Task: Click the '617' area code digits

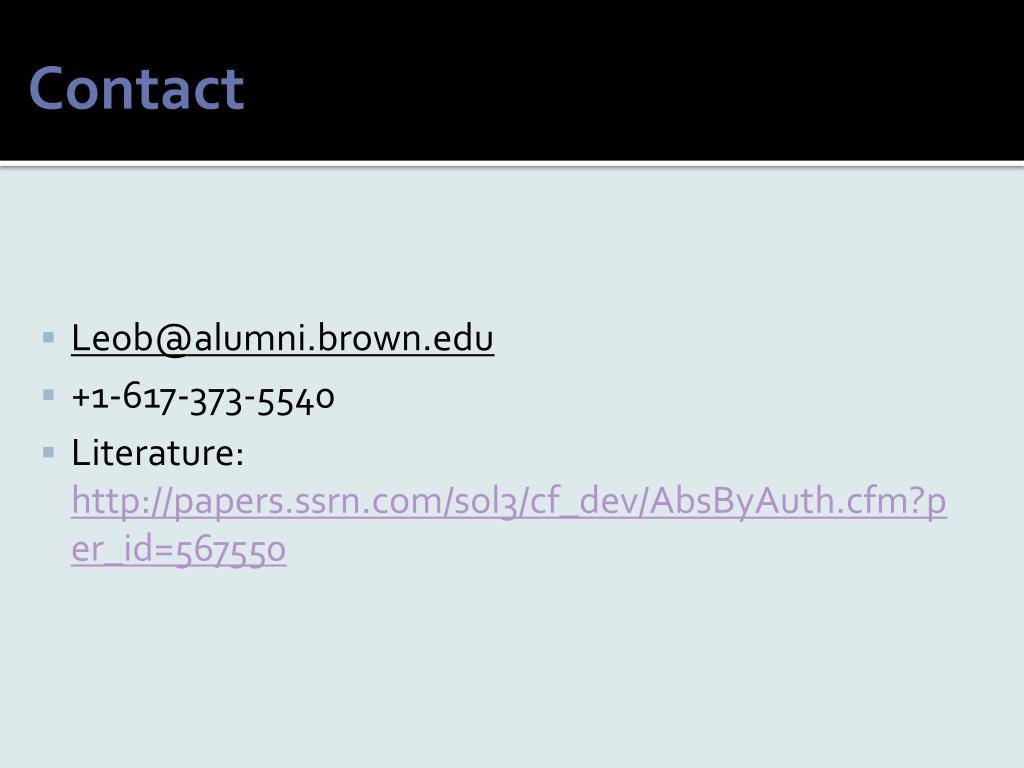Action: pyautogui.click(x=149, y=397)
